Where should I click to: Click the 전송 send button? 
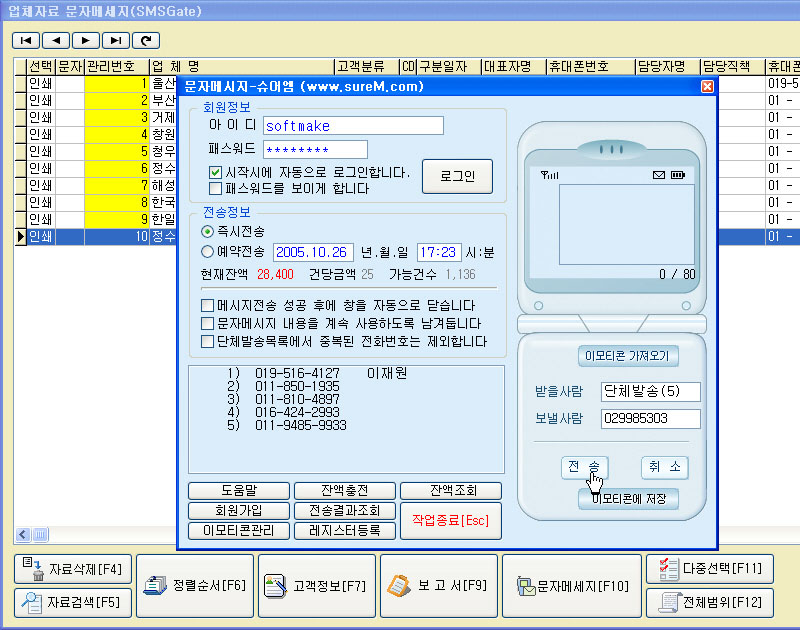(x=585, y=467)
